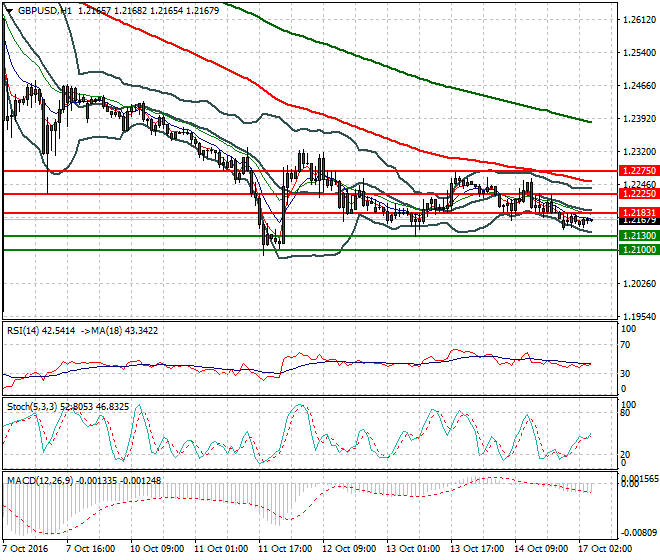Select the MACD(12,26,9) indicator label
The image size is (660, 560).
[x=40, y=480]
